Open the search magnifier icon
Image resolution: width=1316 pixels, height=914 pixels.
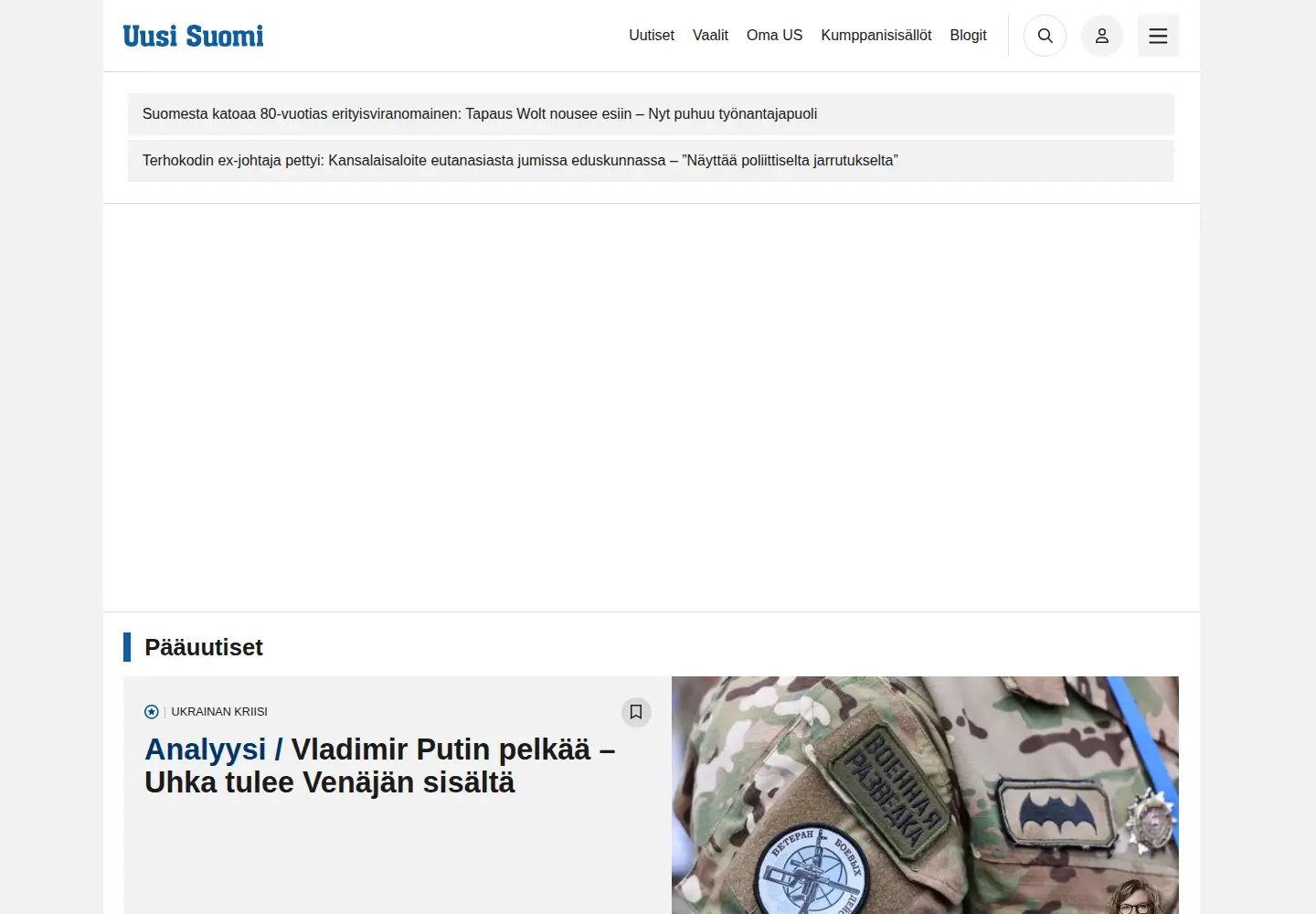(1045, 36)
